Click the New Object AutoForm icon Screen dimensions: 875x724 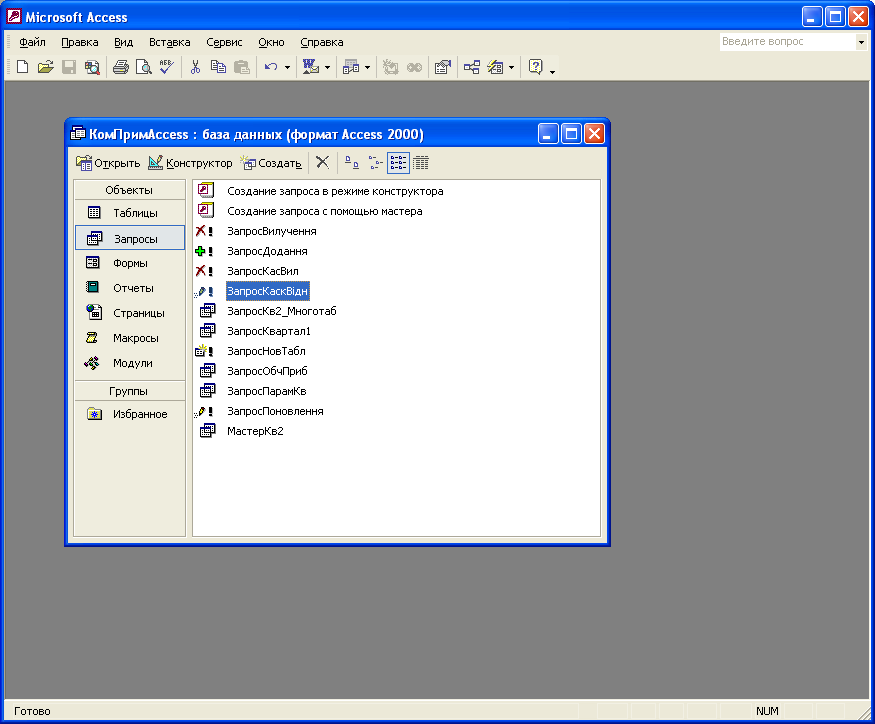click(x=496, y=68)
